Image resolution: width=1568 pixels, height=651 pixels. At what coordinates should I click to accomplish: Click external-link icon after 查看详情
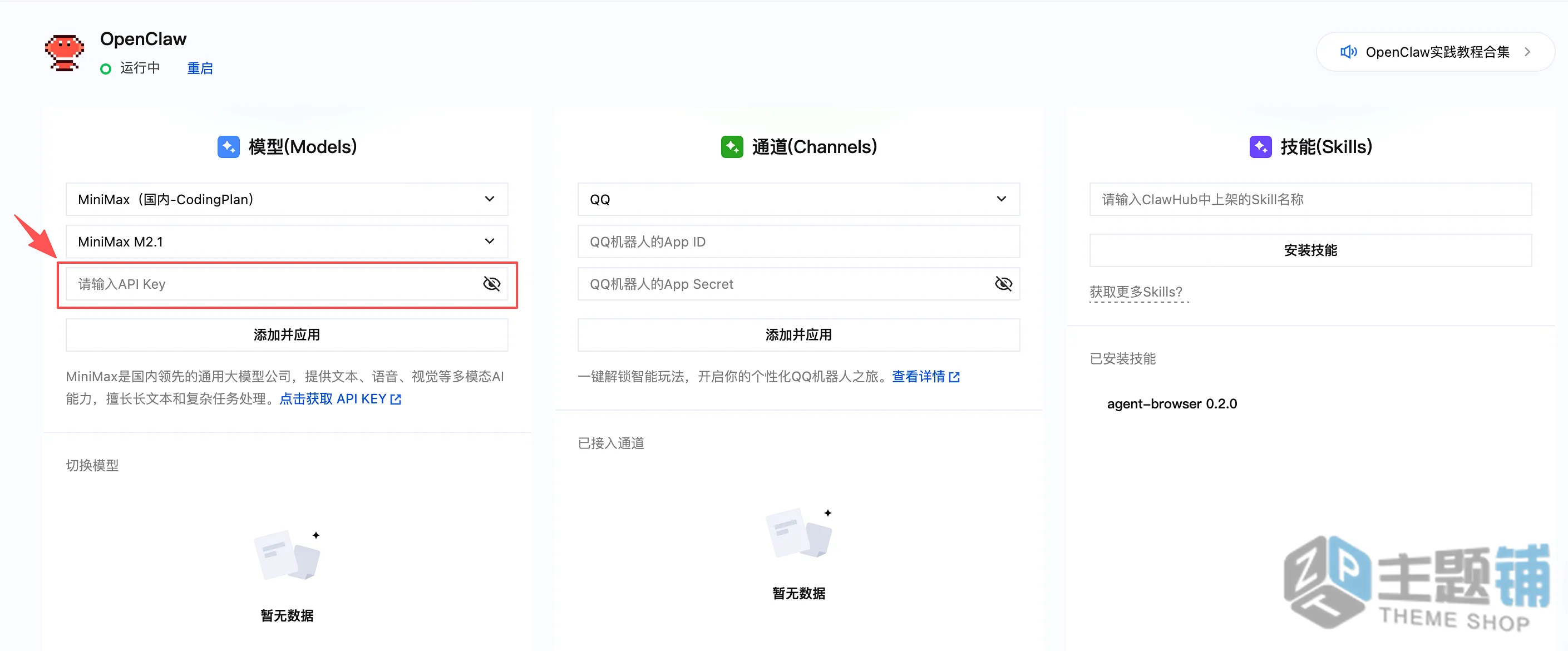[x=954, y=377]
